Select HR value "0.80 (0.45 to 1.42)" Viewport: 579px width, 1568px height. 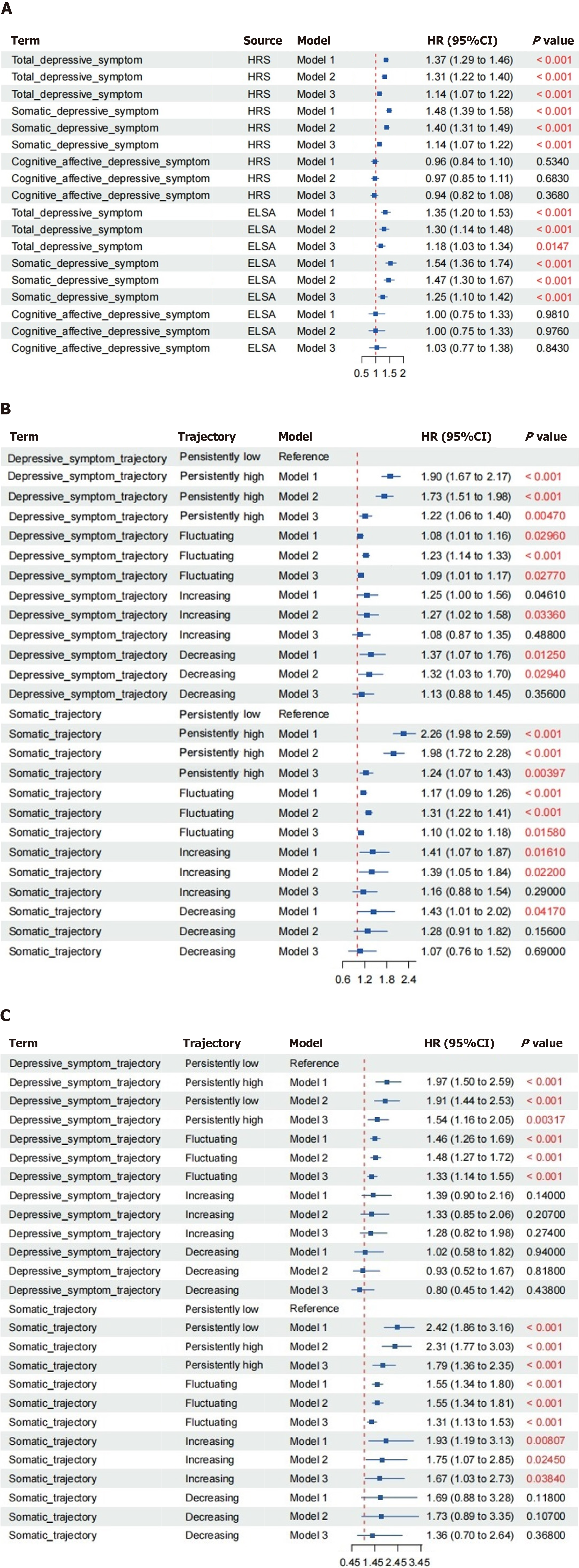(x=470, y=1290)
